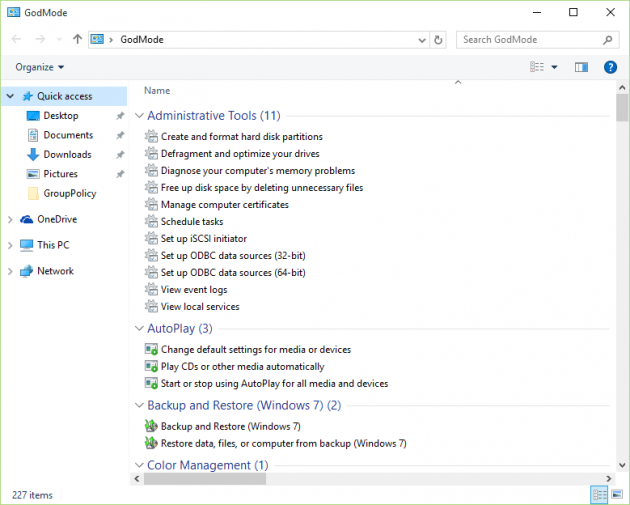Screen dimensions: 630x505
Task: Select OneDrive in navigation pane
Action: point(57,219)
